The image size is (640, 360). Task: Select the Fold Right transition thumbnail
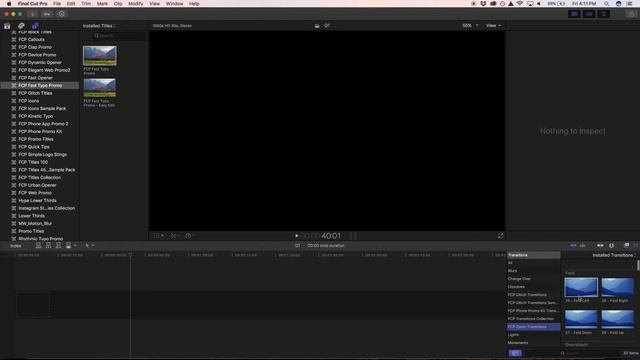617,287
